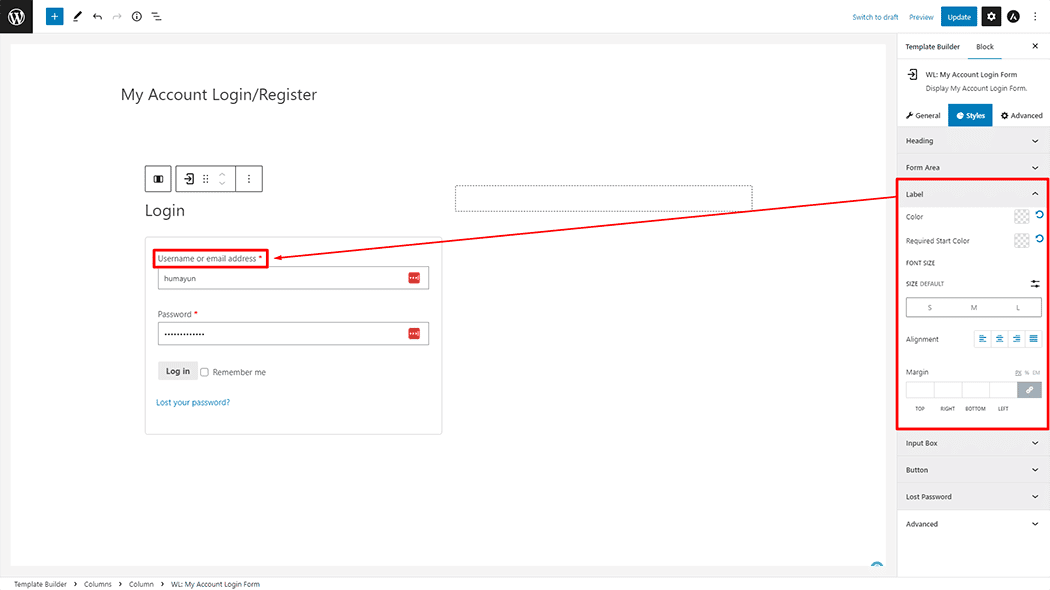
Task: Toggle the linked Margin values icon
Action: pyautogui.click(x=1029, y=389)
